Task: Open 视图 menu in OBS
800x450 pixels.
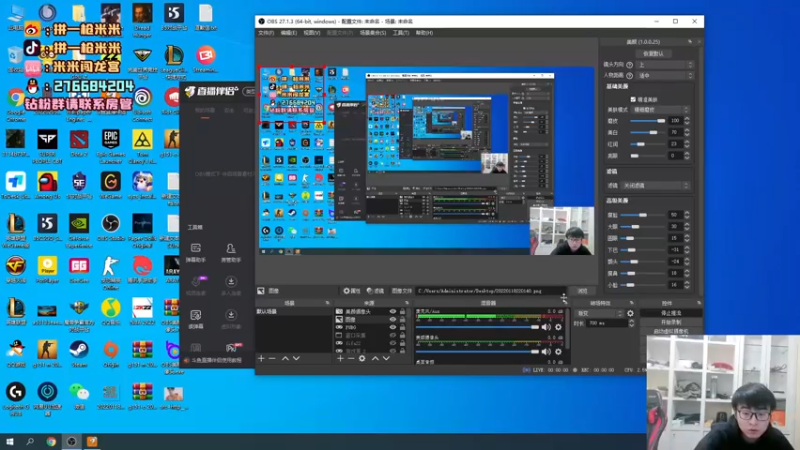Action: point(312,33)
